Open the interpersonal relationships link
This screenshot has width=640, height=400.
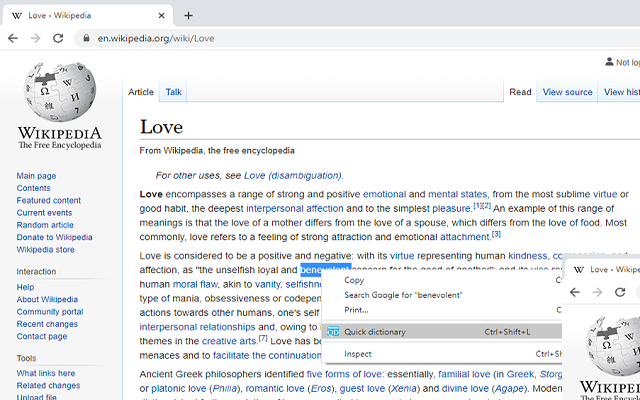coord(197,327)
